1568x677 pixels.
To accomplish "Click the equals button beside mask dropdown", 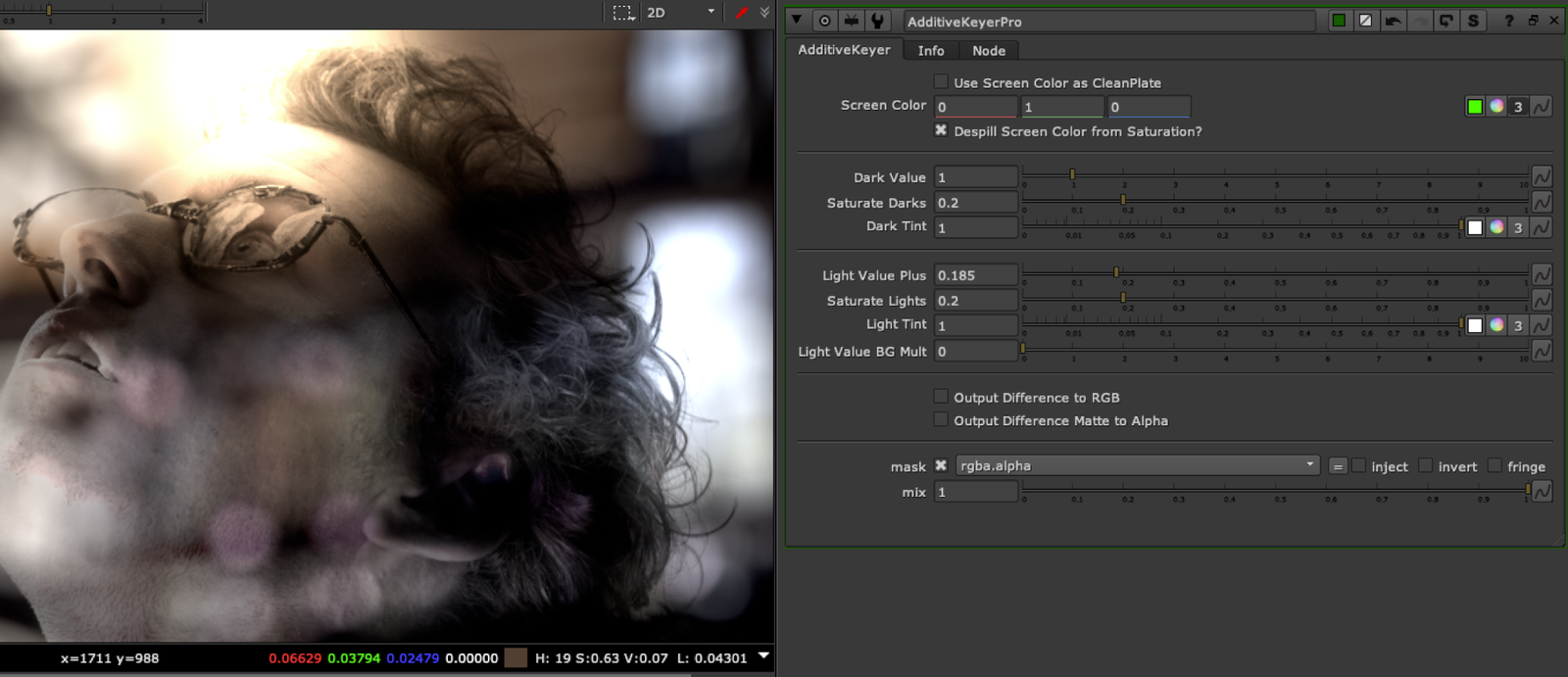I will (x=1338, y=466).
